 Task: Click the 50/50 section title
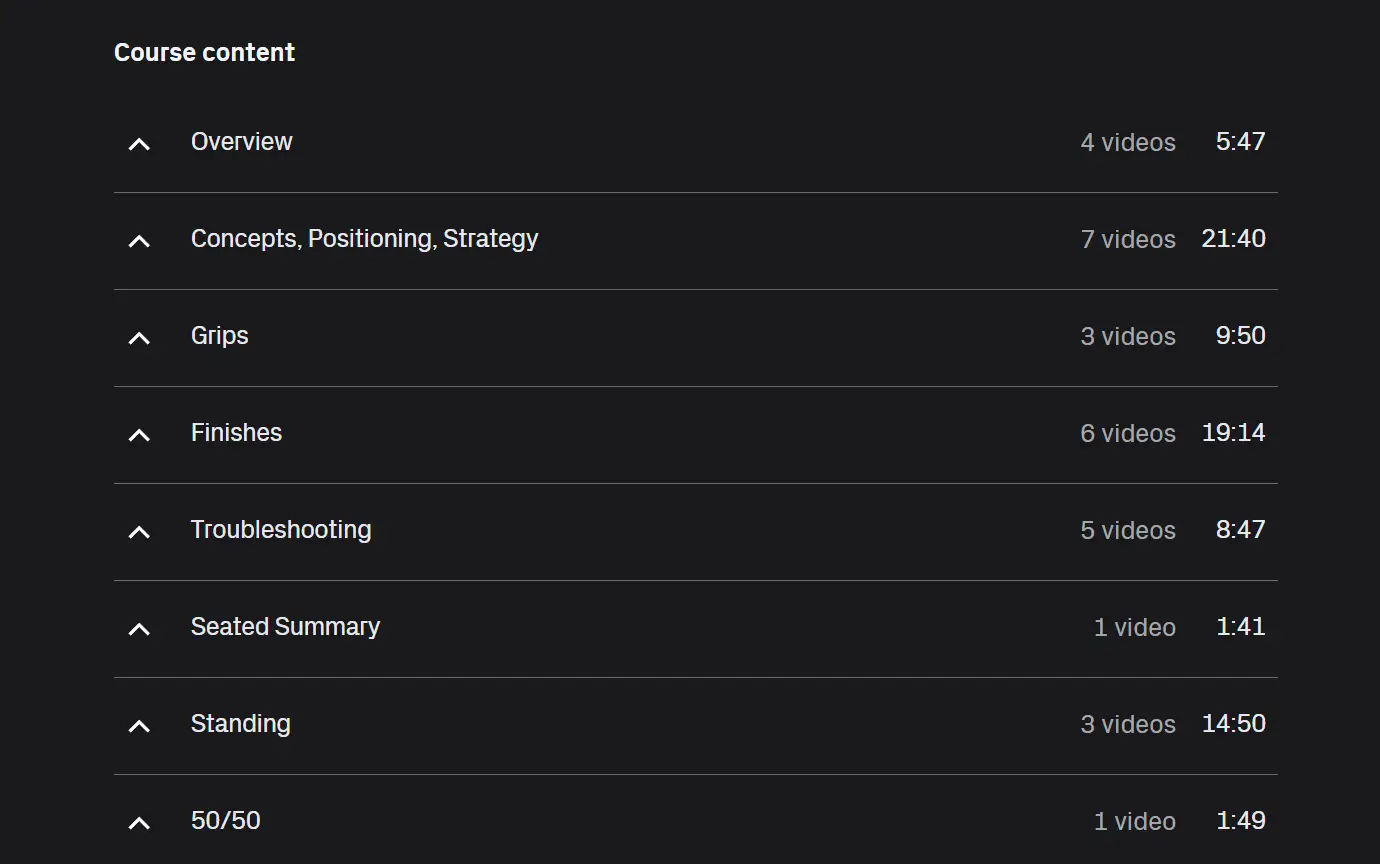tap(225, 821)
